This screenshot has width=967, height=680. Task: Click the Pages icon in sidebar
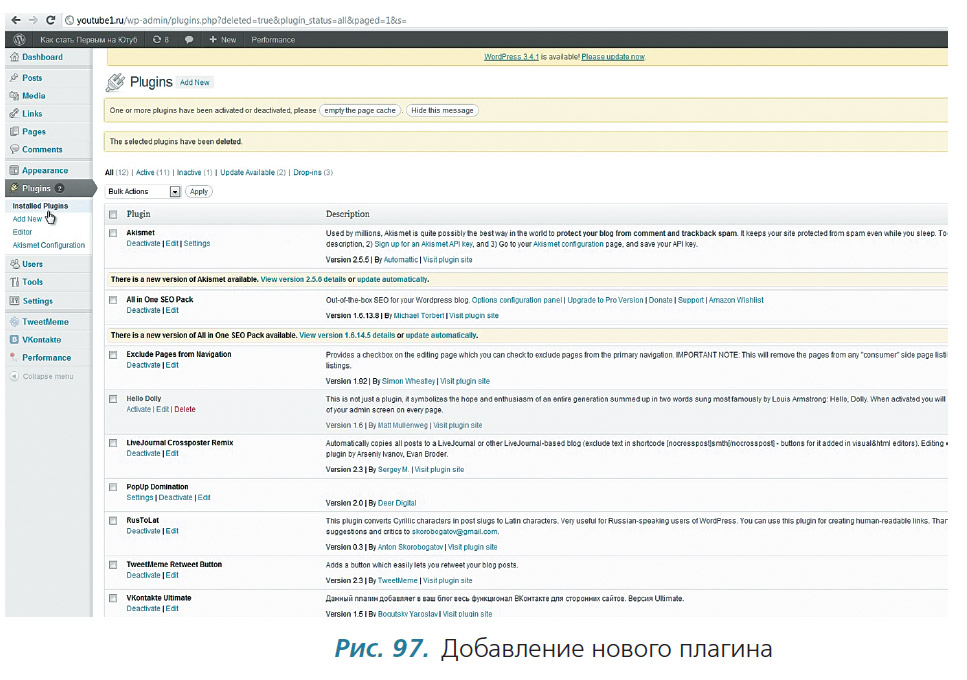pyautogui.click(x=14, y=131)
